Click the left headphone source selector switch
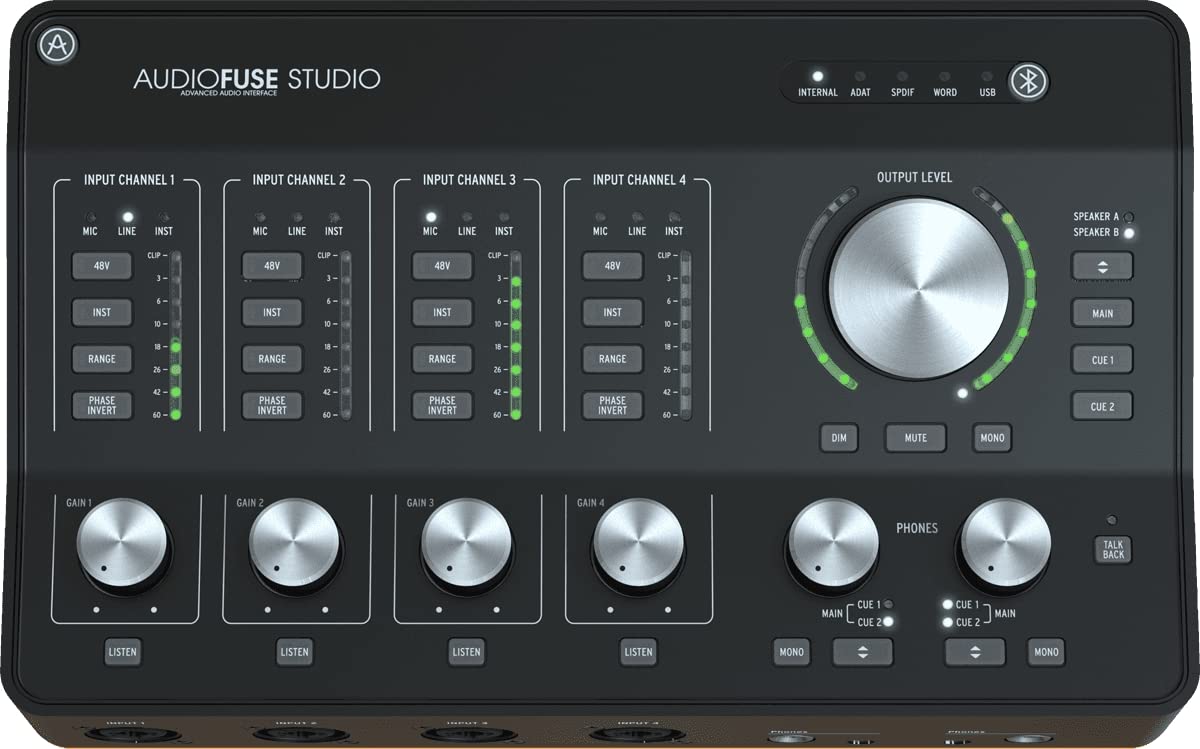 (x=862, y=651)
